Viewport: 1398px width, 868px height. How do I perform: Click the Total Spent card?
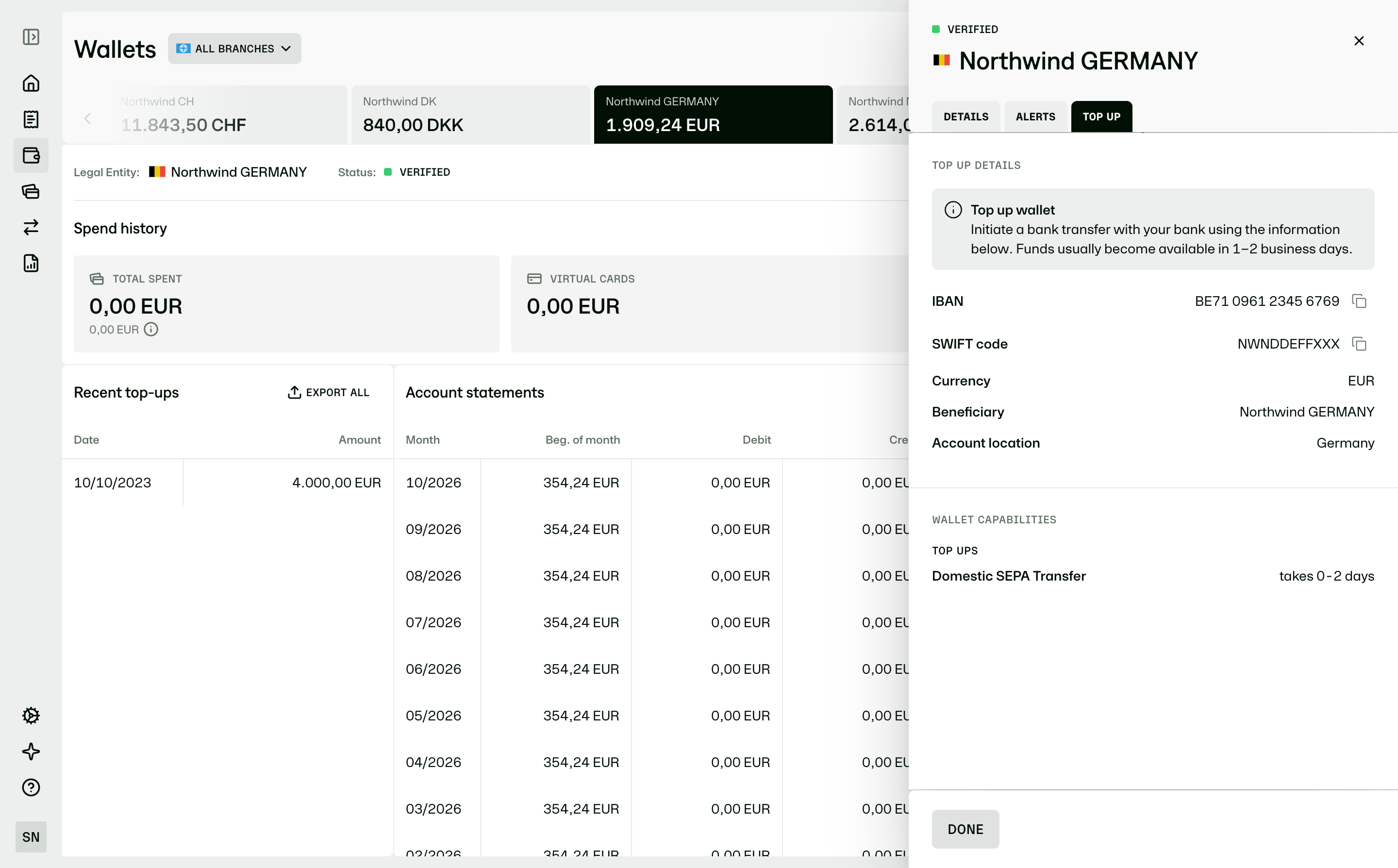[286, 304]
